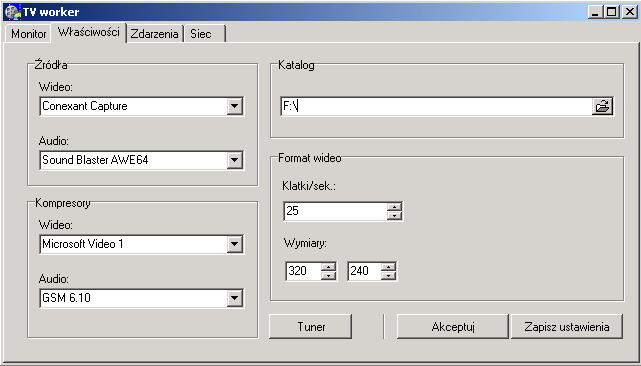The image size is (641, 366).
Task: Increase the 240 height value
Action: tap(388, 267)
